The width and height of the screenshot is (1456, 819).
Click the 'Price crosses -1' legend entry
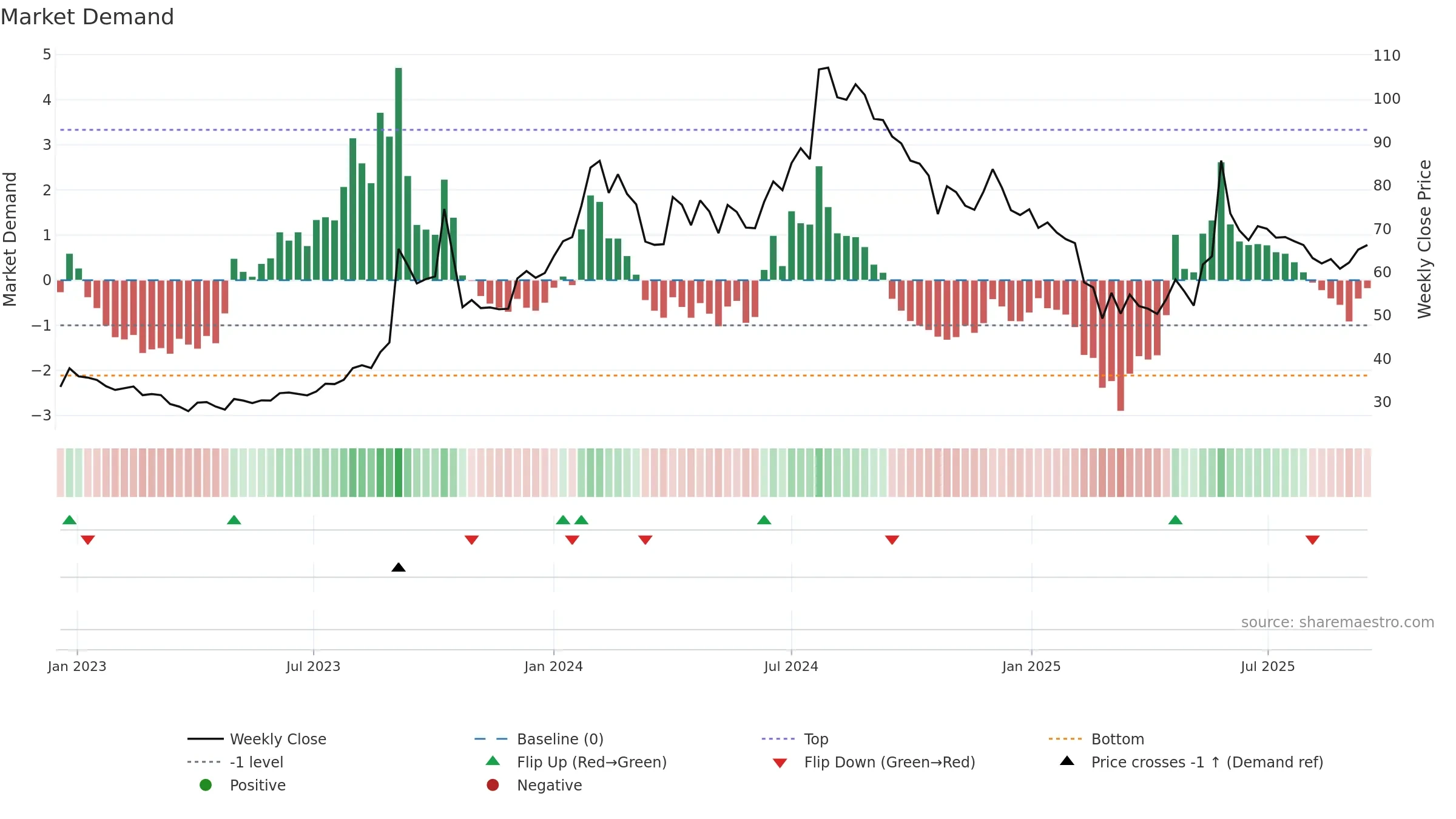1191,762
